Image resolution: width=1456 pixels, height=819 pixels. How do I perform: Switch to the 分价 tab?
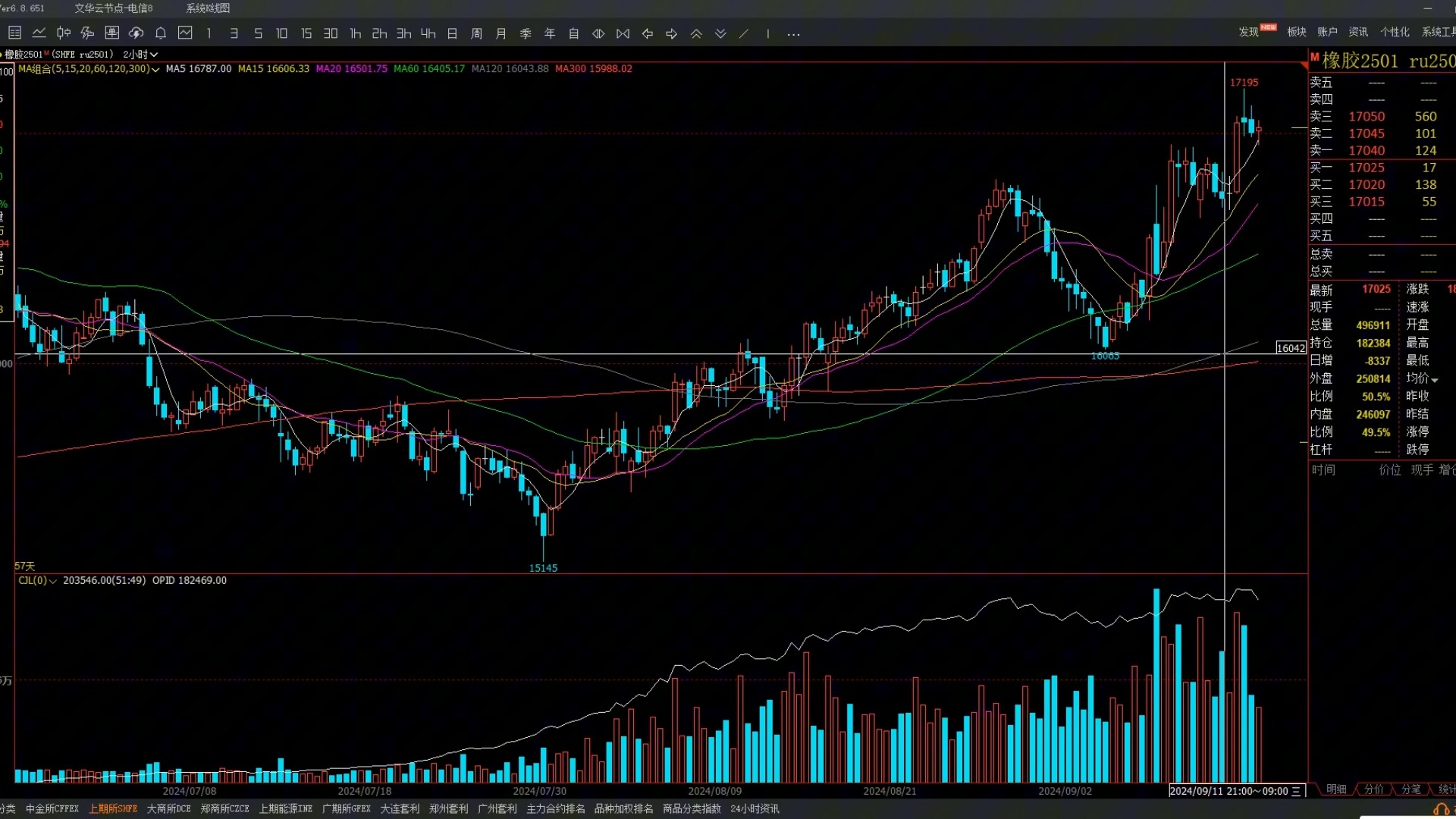point(1374,789)
